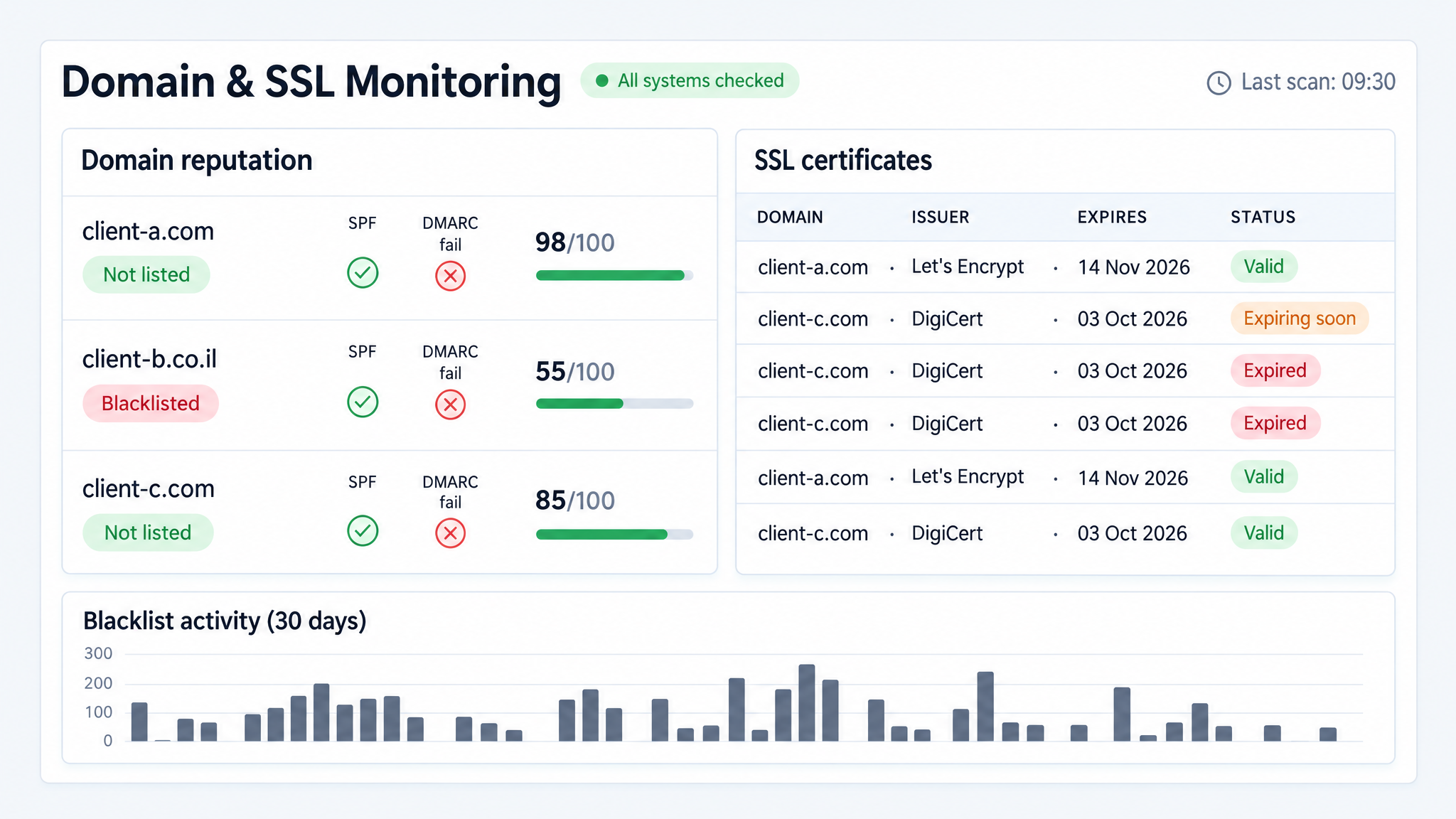Image resolution: width=1456 pixels, height=819 pixels.
Task: Click the SPF check icon for client-a.com
Action: pos(363,273)
